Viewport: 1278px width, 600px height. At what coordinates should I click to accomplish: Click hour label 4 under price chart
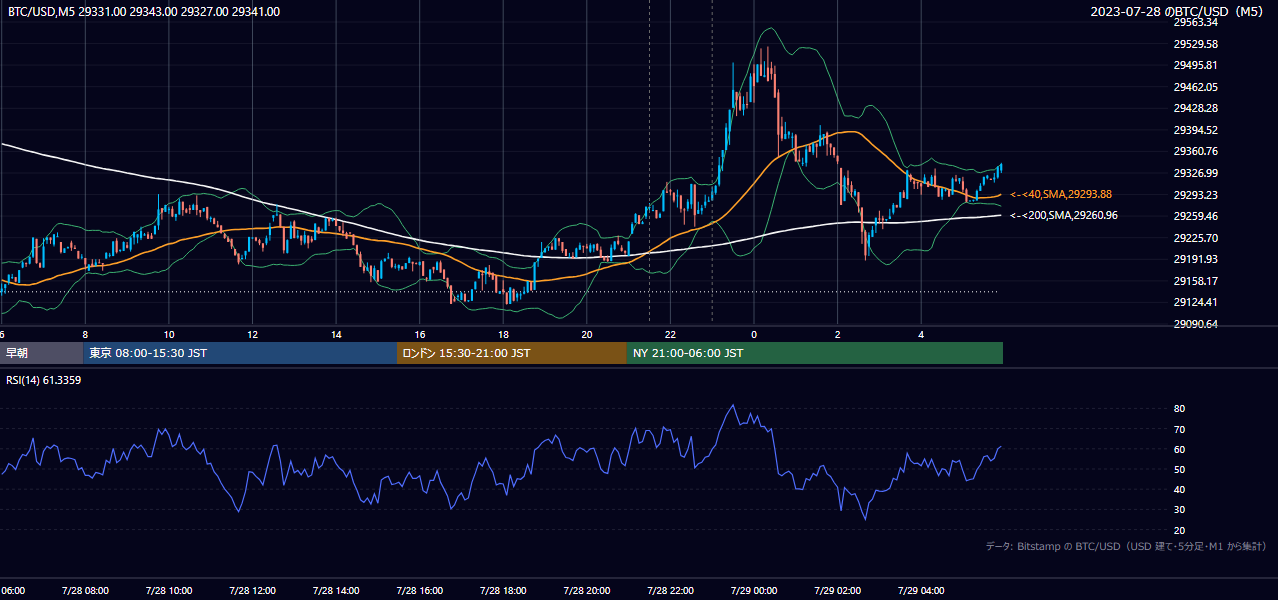click(921, 335)
